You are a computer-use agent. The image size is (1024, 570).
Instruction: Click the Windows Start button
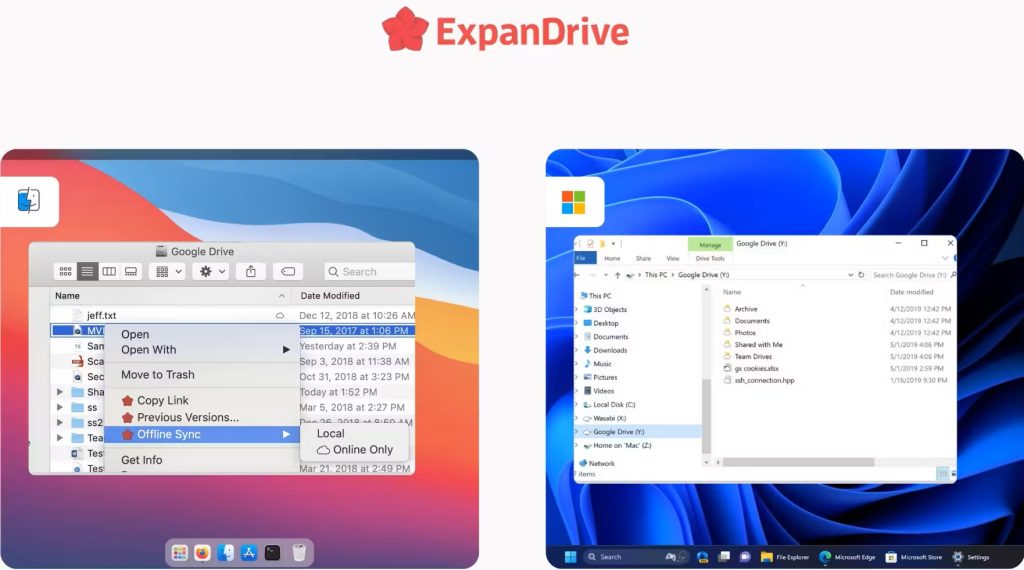pos(570,557)
